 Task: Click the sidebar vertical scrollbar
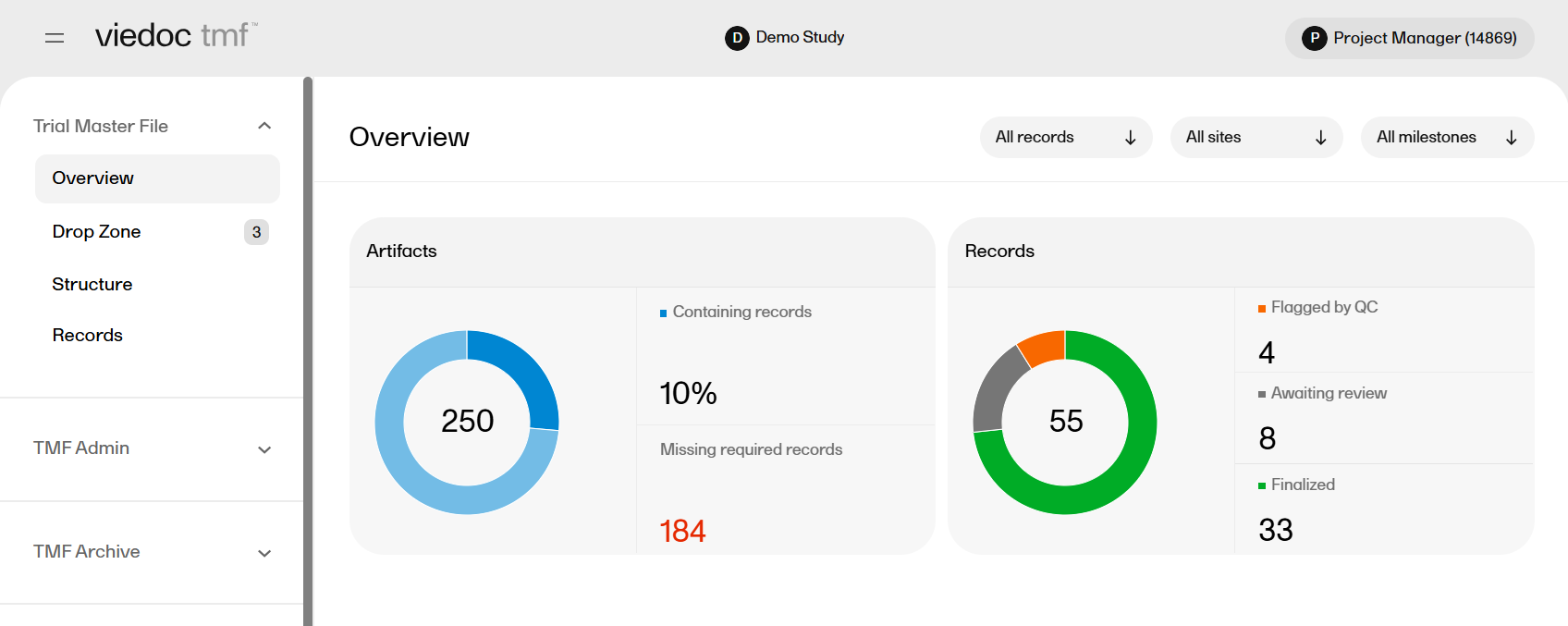click(x=308, y=351)
